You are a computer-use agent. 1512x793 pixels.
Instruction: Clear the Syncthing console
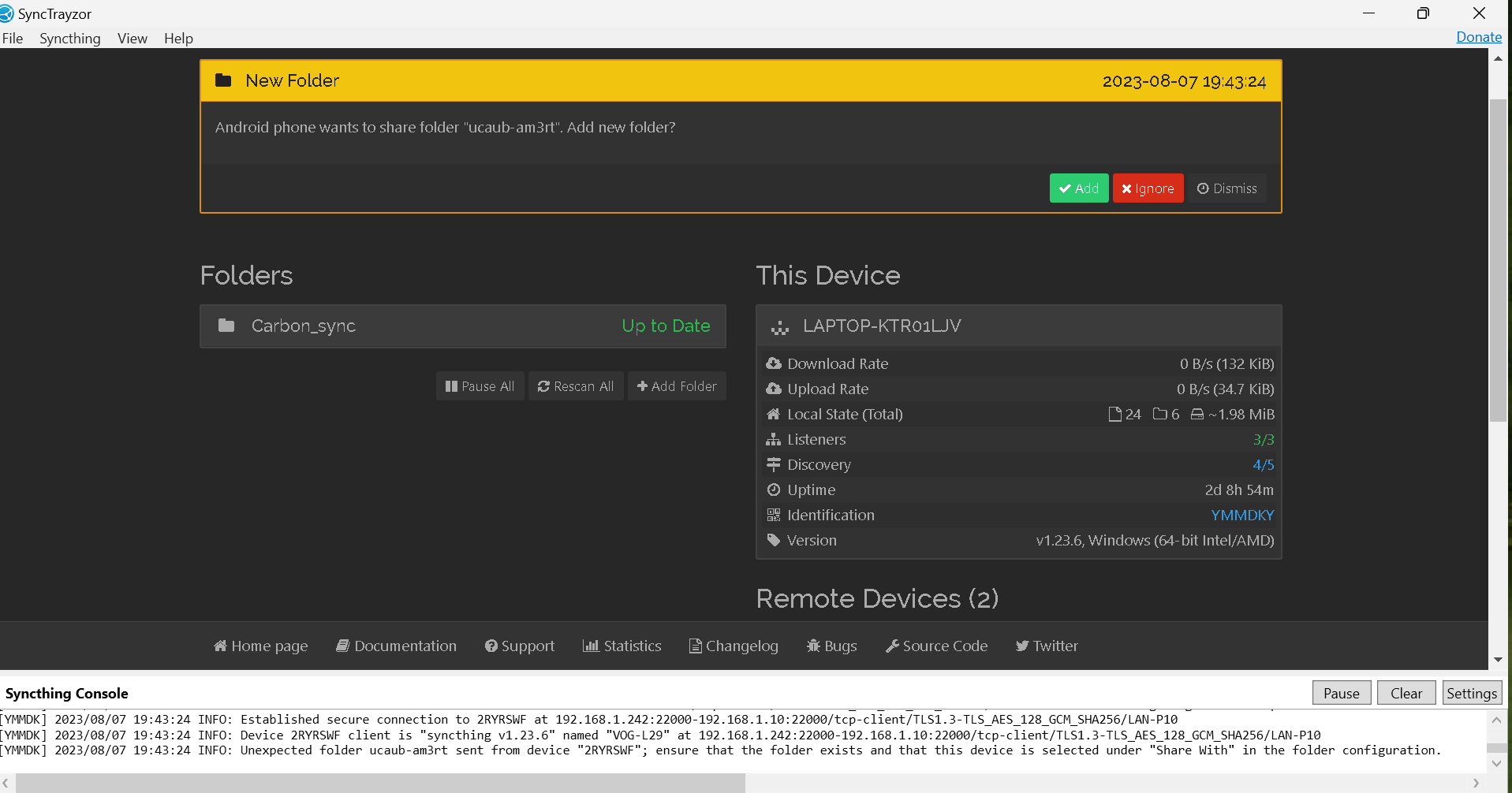pos(1406,693)
